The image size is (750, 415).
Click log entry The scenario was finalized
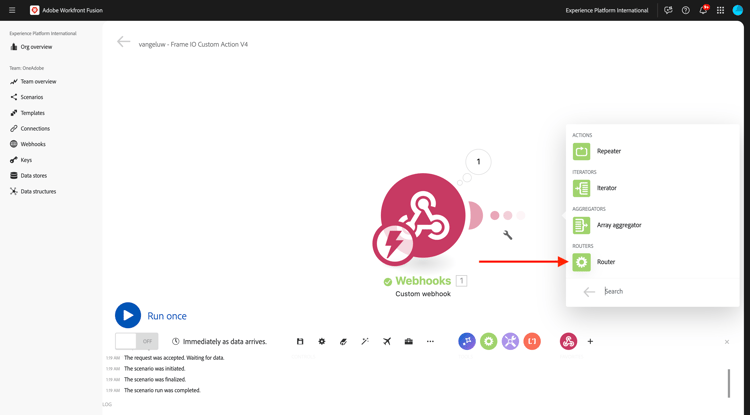click(155, 380)
